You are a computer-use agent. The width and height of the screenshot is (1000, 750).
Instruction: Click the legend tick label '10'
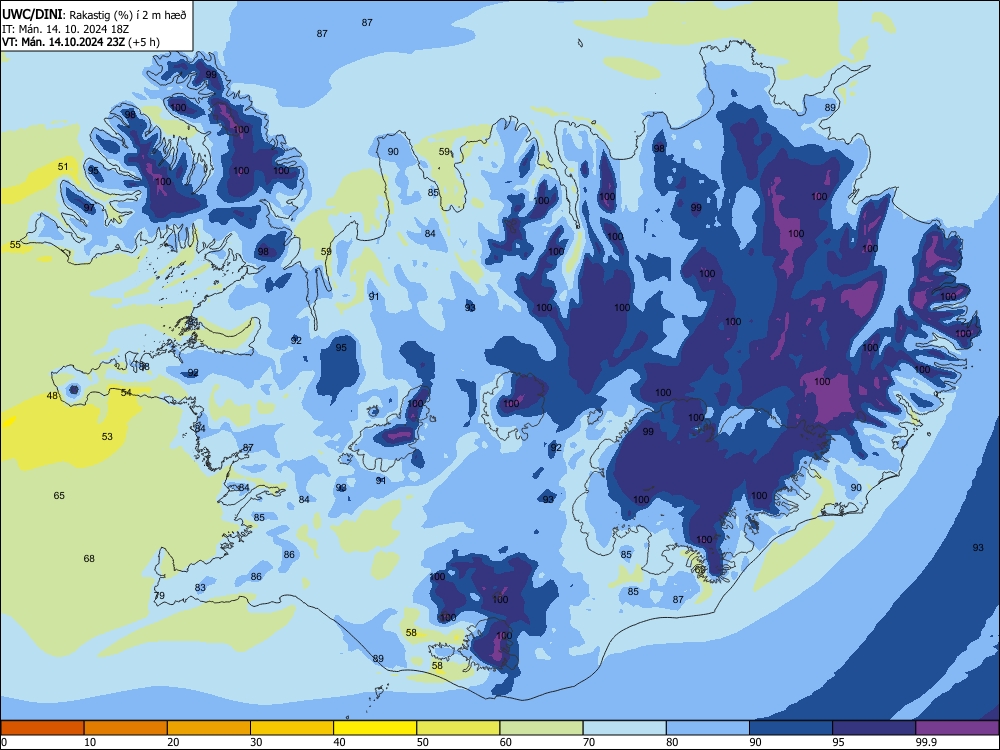pyautogui.click(x=90, y=742)
